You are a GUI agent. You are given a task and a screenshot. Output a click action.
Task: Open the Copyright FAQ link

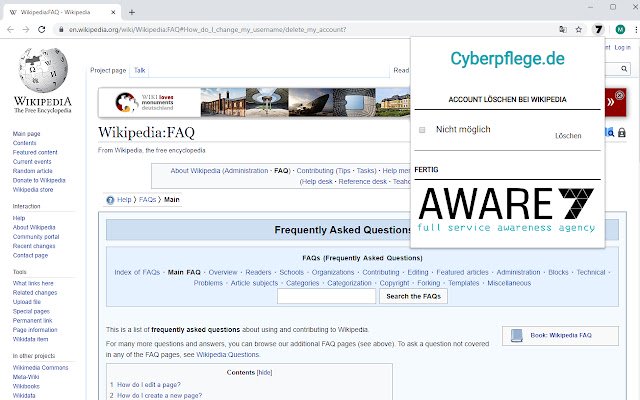(x=394, y=283)
